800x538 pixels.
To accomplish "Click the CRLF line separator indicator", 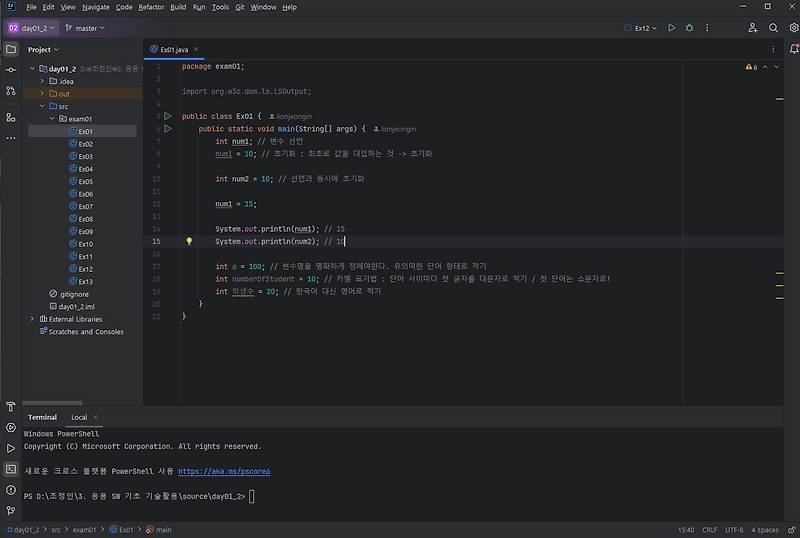I will tap(709, 530).
